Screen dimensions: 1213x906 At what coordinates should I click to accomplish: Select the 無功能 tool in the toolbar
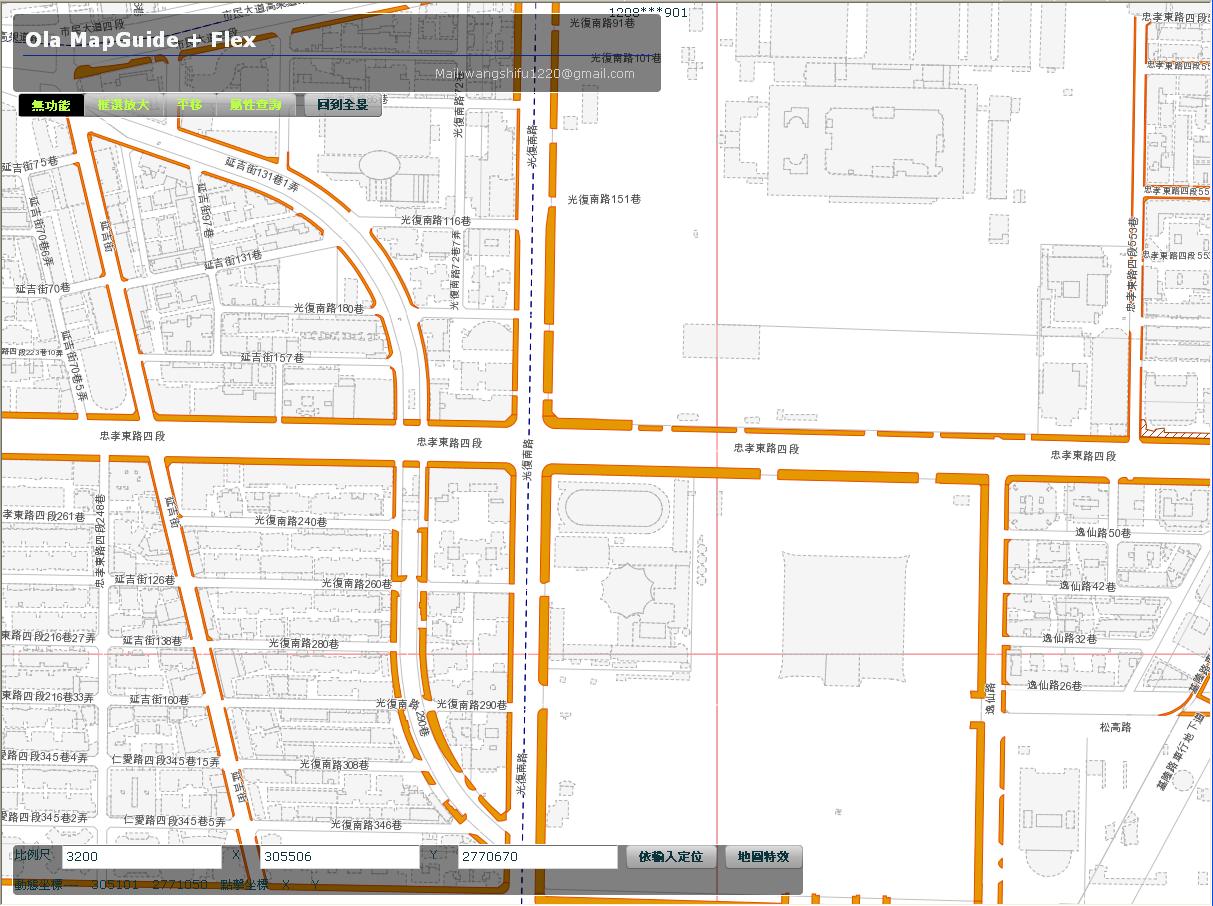point(50,105)
